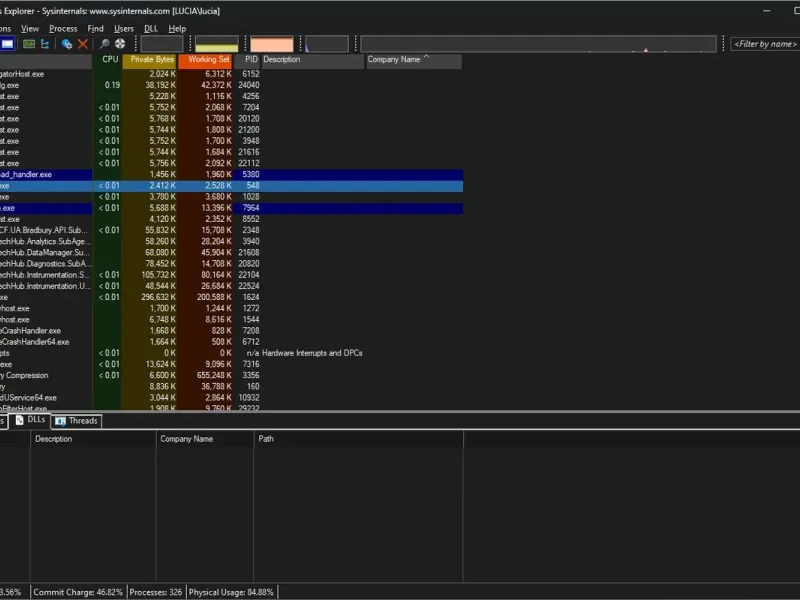Minimize the Process Explorer window

(x=767, y=11)
